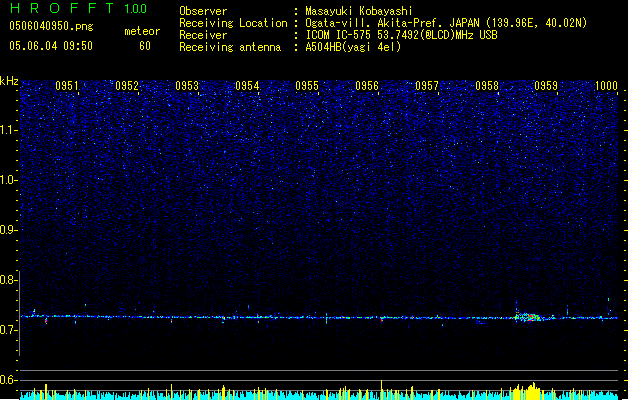Image resolution: width=629 pixels, height=400 pixels.
Task: Click the 0952 time marker
Action: click(127, 86)
